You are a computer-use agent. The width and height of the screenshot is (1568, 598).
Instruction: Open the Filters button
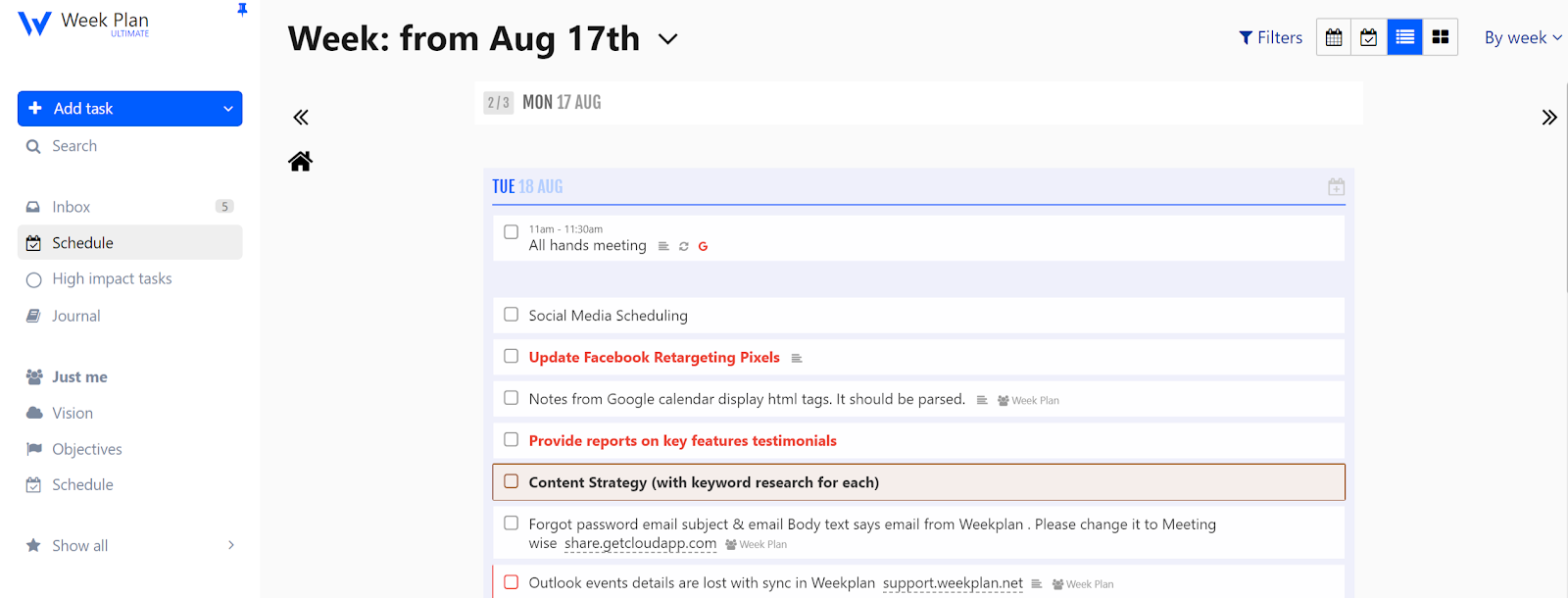coord(1271,38)
